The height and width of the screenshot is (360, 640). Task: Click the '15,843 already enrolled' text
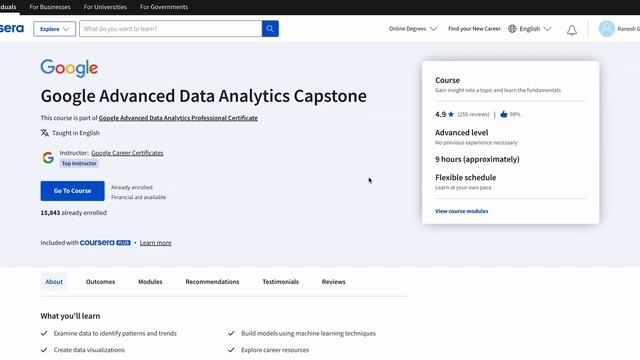click(73, 213)
